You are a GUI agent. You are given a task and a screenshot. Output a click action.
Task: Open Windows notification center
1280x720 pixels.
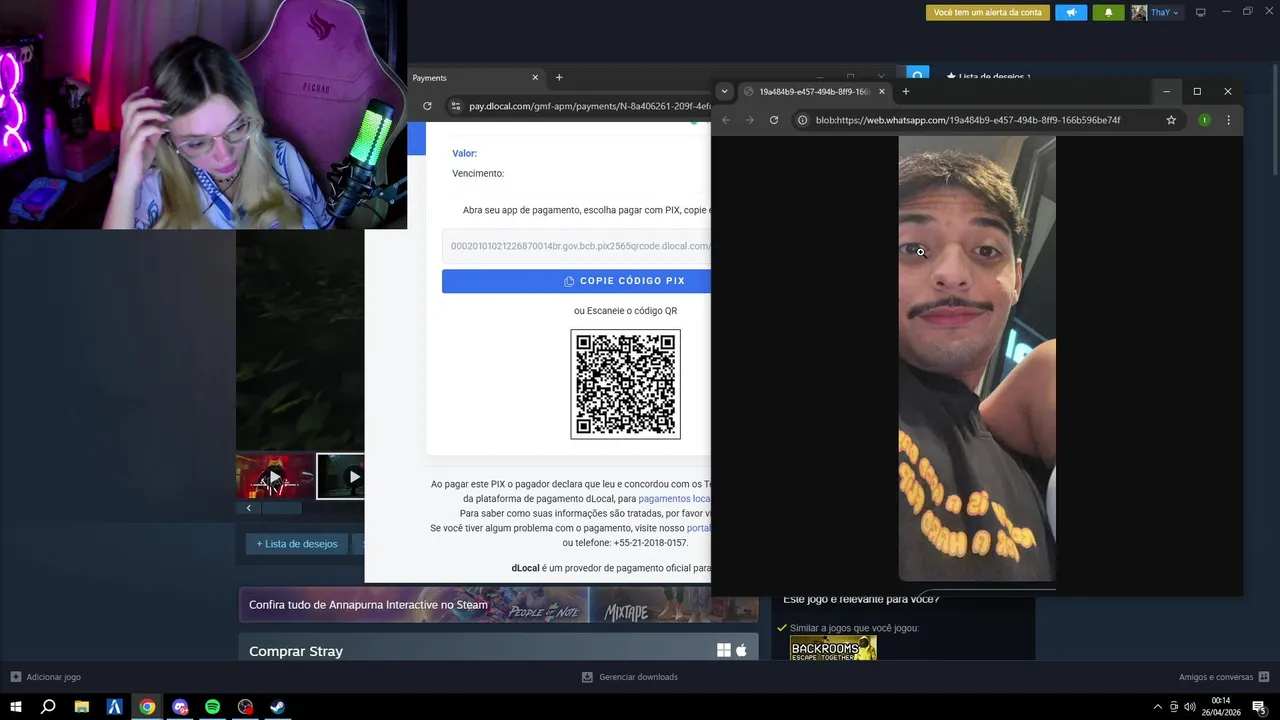1260,707
